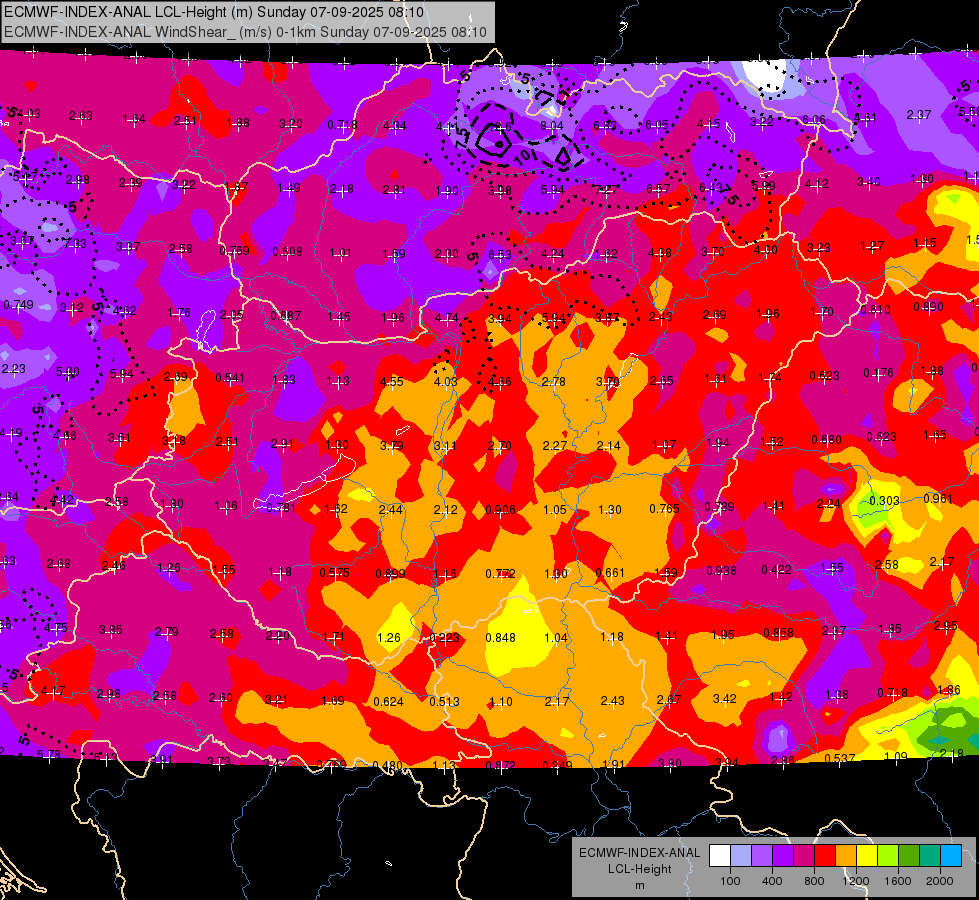Click the wind shear value 7.27
Image resolution: width=979 pixels, height=900 pixels.
[606, 189]
